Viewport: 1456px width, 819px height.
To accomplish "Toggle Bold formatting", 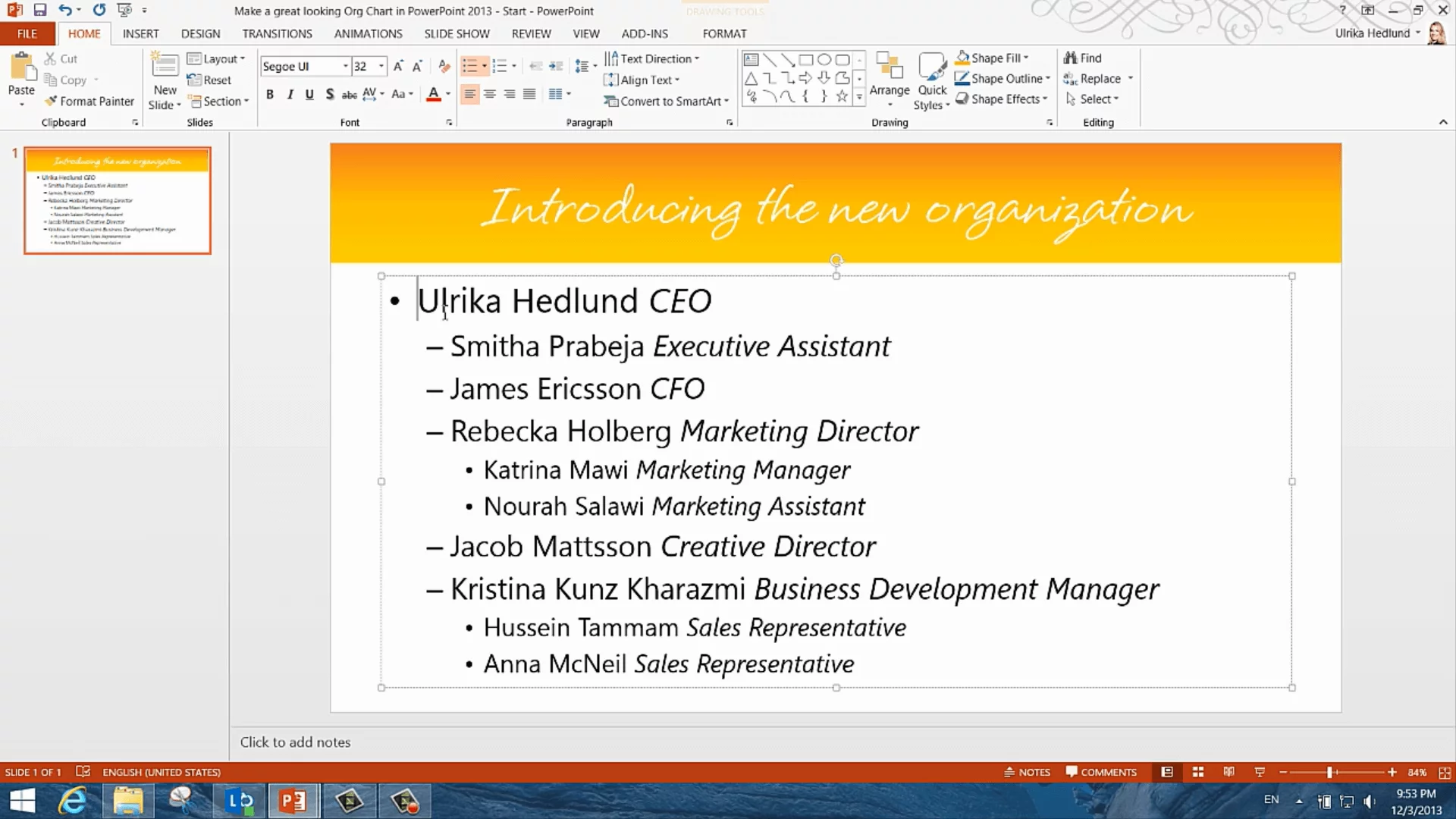I will 270,94.
